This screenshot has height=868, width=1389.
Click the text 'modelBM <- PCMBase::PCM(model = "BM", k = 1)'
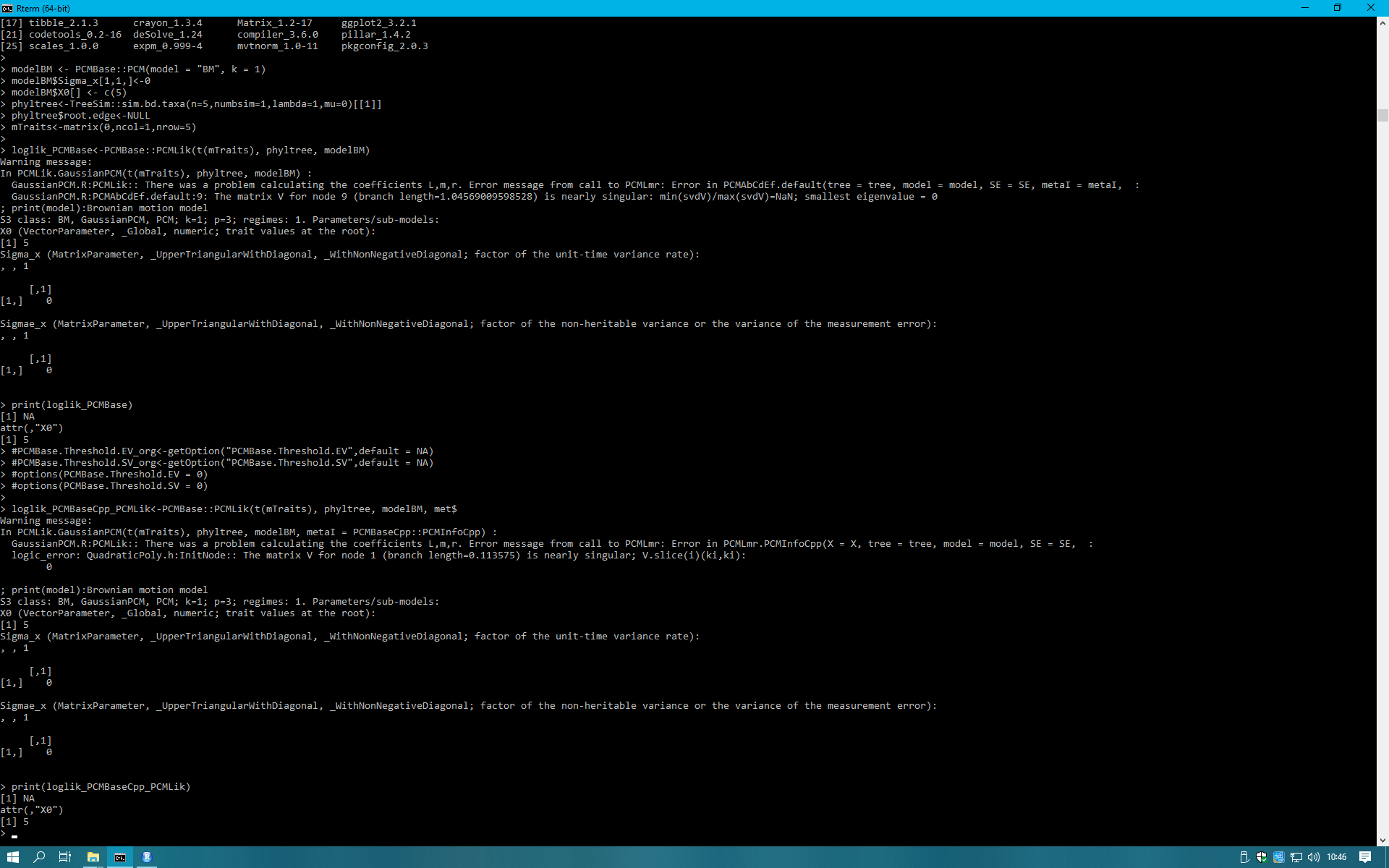pyautogui.click(x=138, y=69)
